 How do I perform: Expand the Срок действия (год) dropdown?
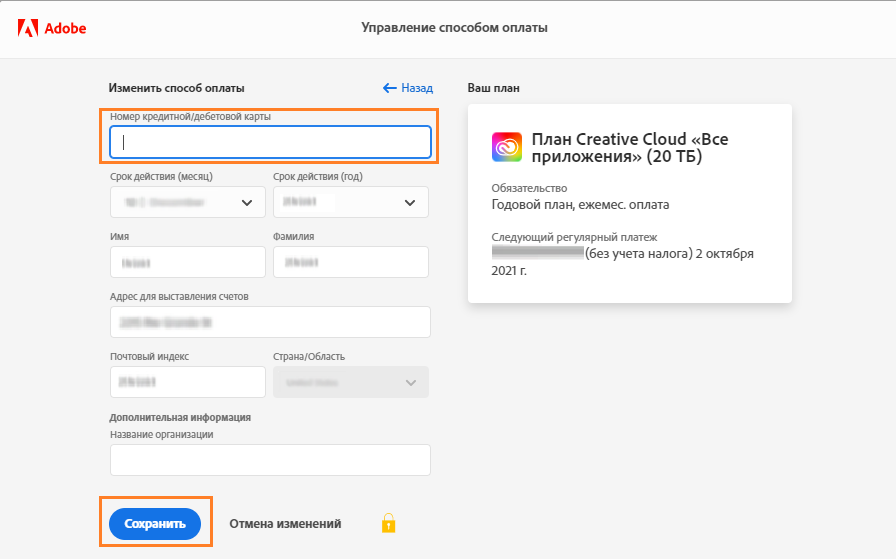350,202
